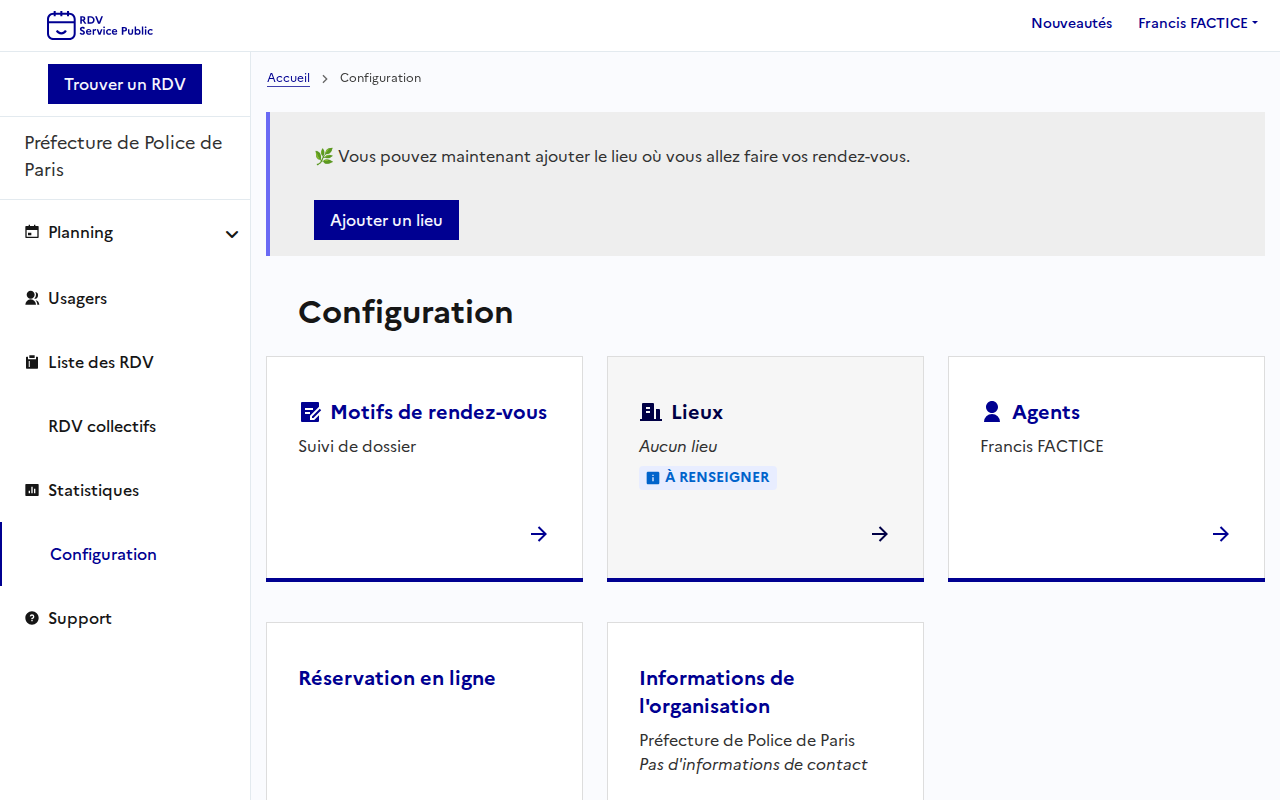
Task: Click the Lieux card arrow icon
Action: pyautogui.click(x=880, y=534)
